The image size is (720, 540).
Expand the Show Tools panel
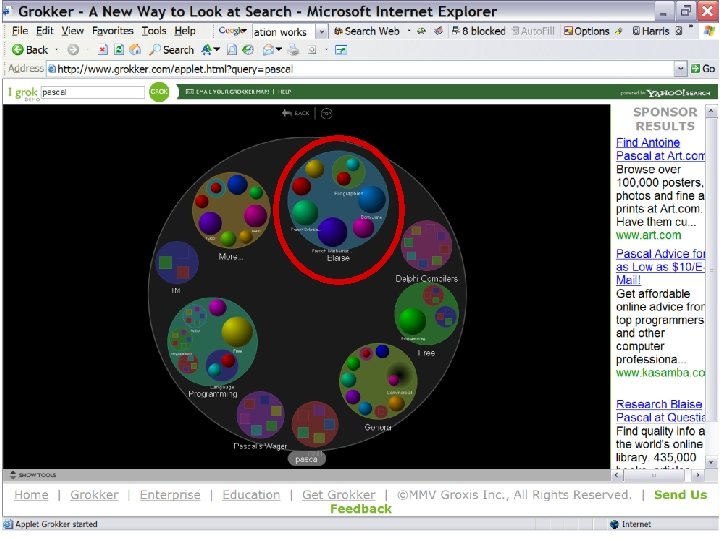33,475
